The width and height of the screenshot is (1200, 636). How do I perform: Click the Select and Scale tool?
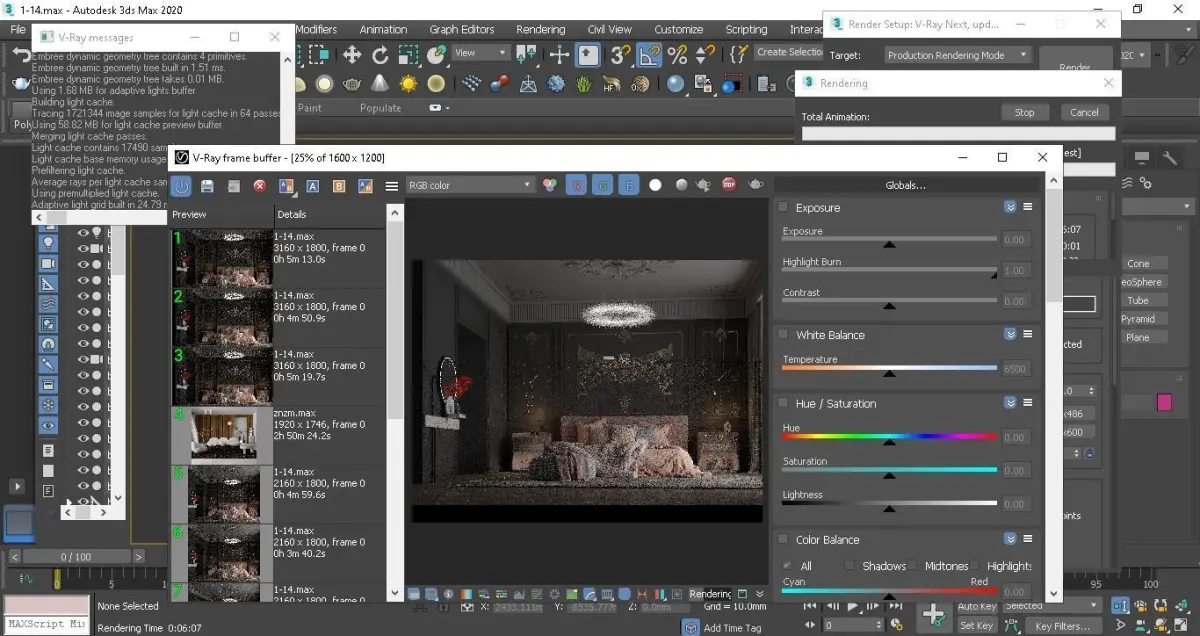pyautogui.click(x=408, y=55)
